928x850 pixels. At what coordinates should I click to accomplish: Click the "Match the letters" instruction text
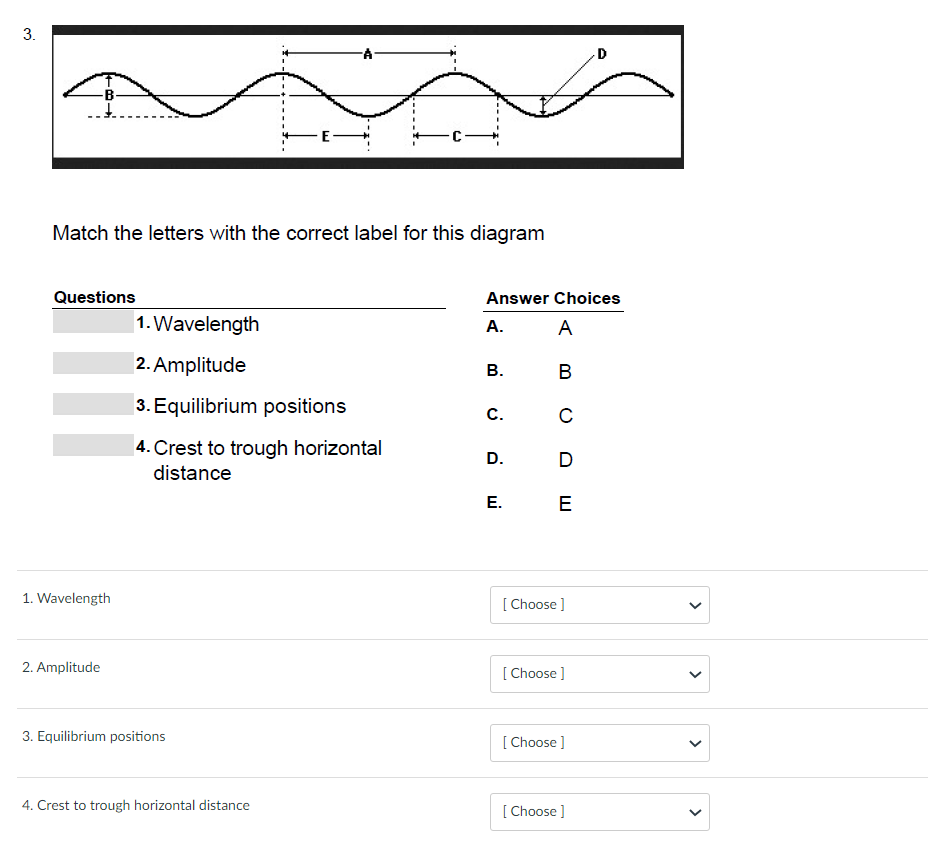pos(298,233)
